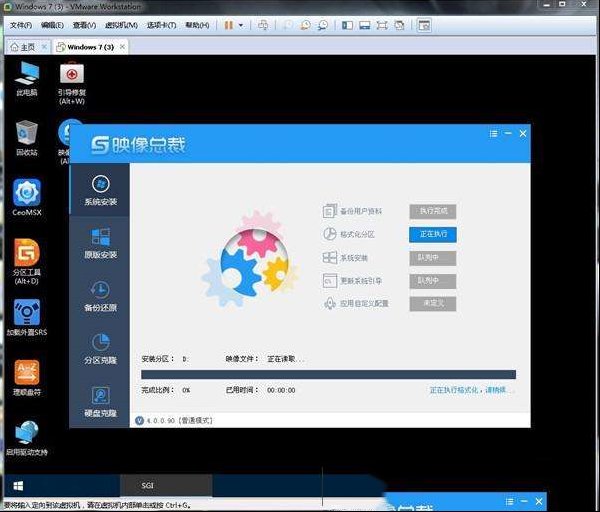Select 原版安装 in the sidebar
Image resolution: width=600 pixels, height=512 pixels.
[100, 243]
